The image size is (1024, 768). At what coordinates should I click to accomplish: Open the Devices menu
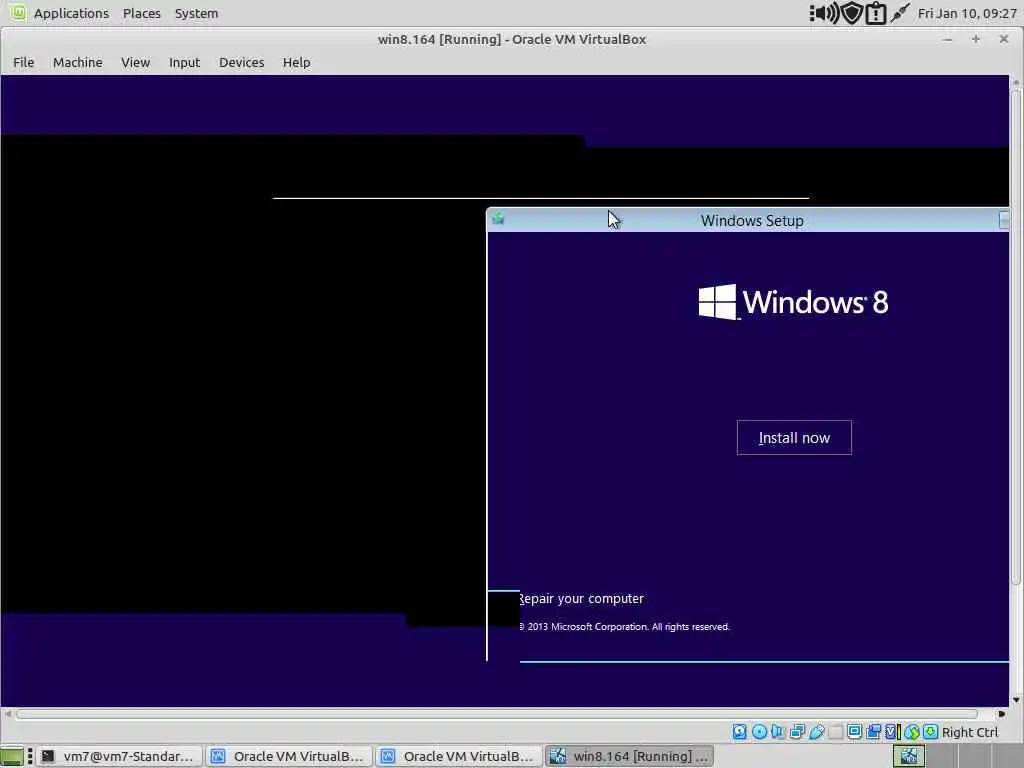[x=242, y=62]
